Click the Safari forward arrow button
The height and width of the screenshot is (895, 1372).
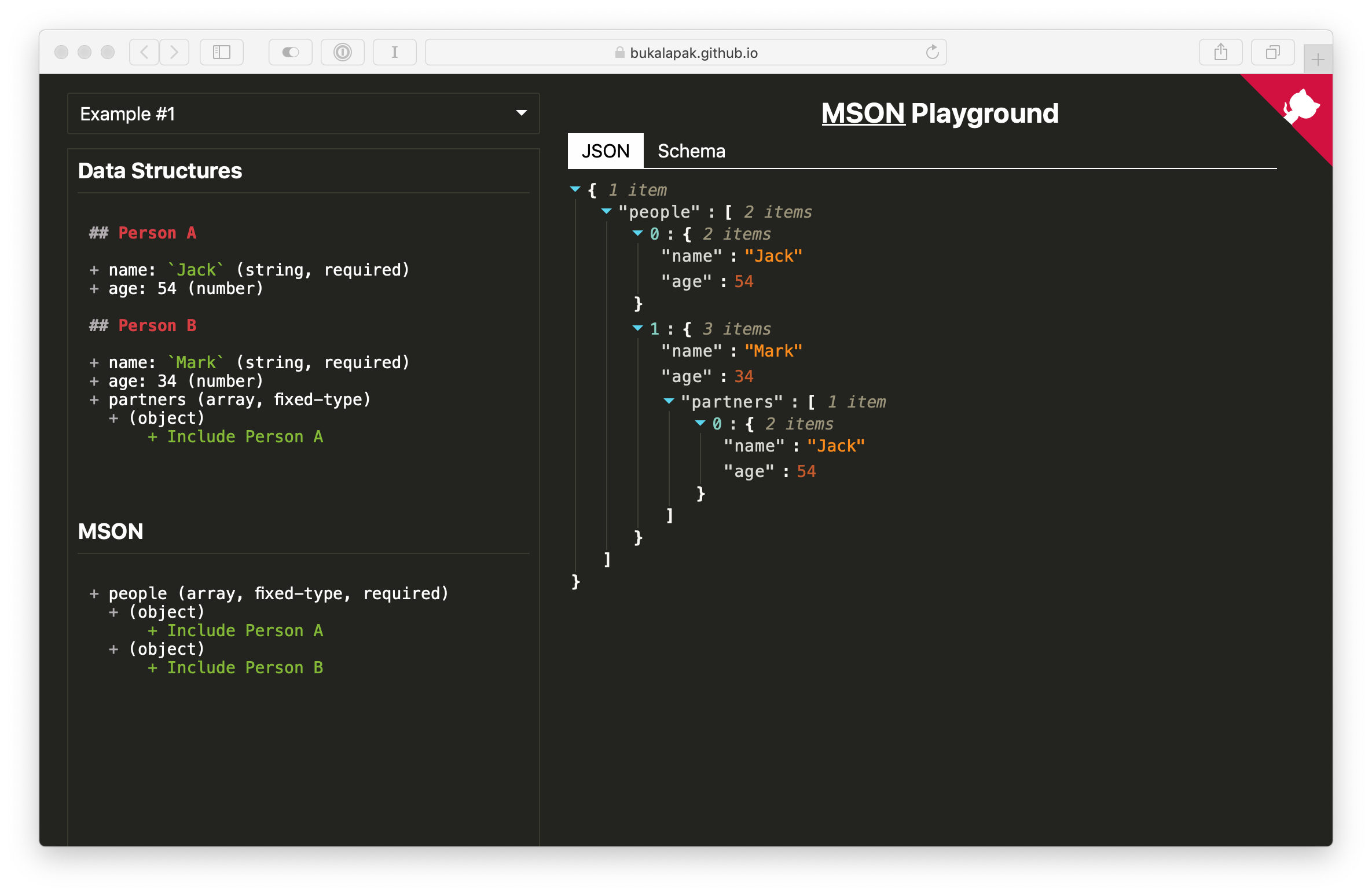pos(174,53)
